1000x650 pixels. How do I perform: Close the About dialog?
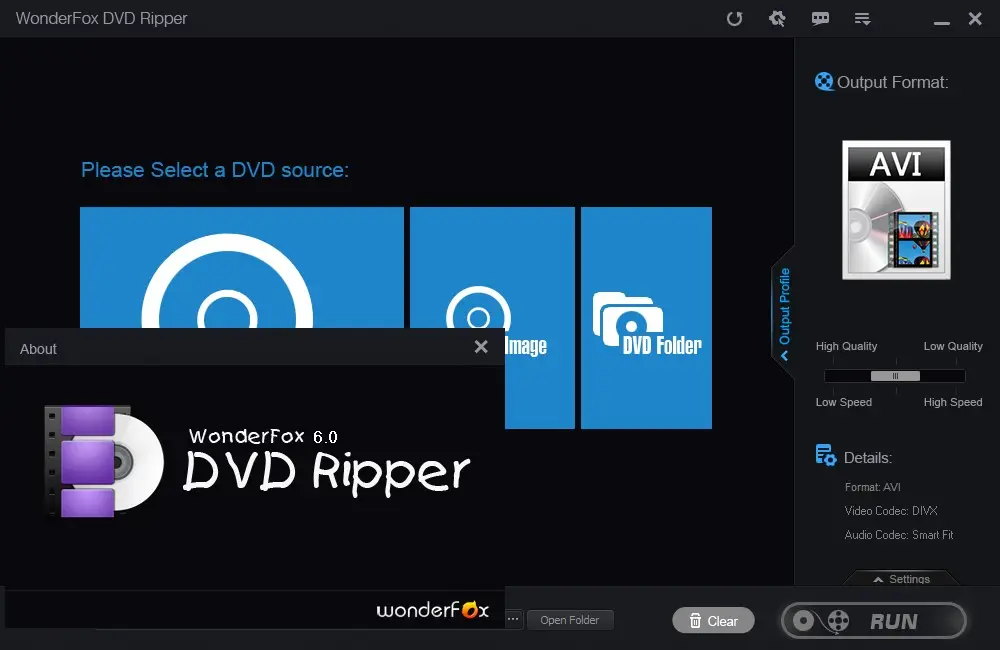(481, 346)
